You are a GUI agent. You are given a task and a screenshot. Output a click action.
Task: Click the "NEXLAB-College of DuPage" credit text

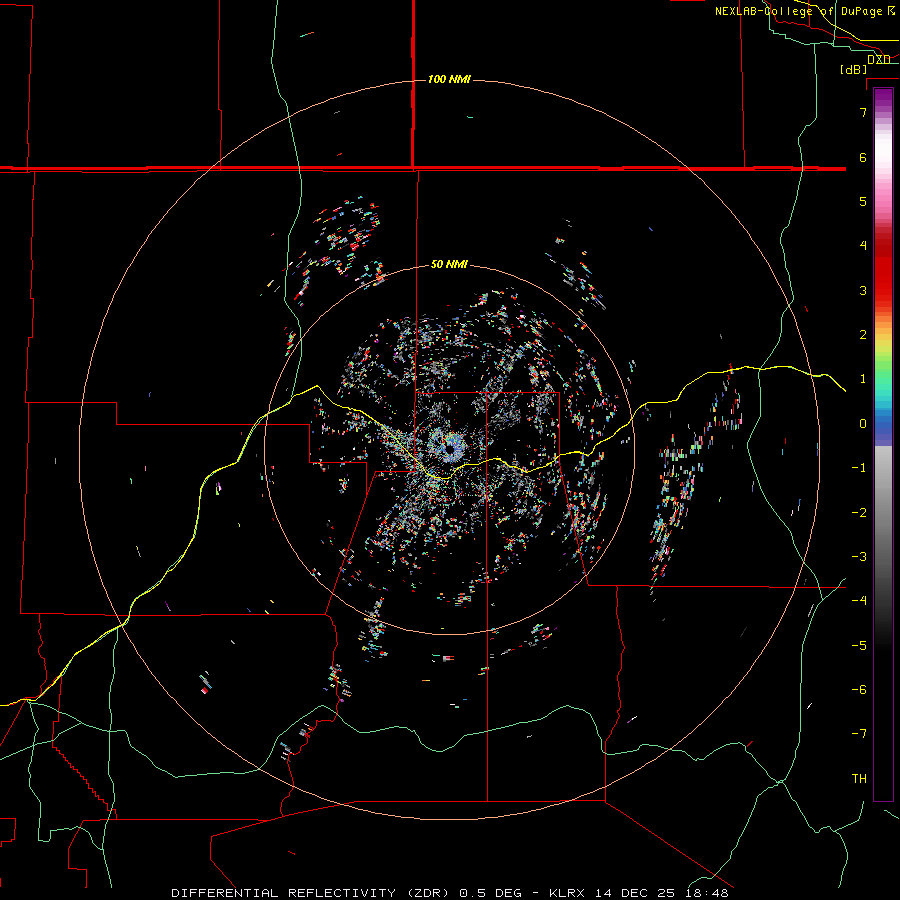point(800,11)
